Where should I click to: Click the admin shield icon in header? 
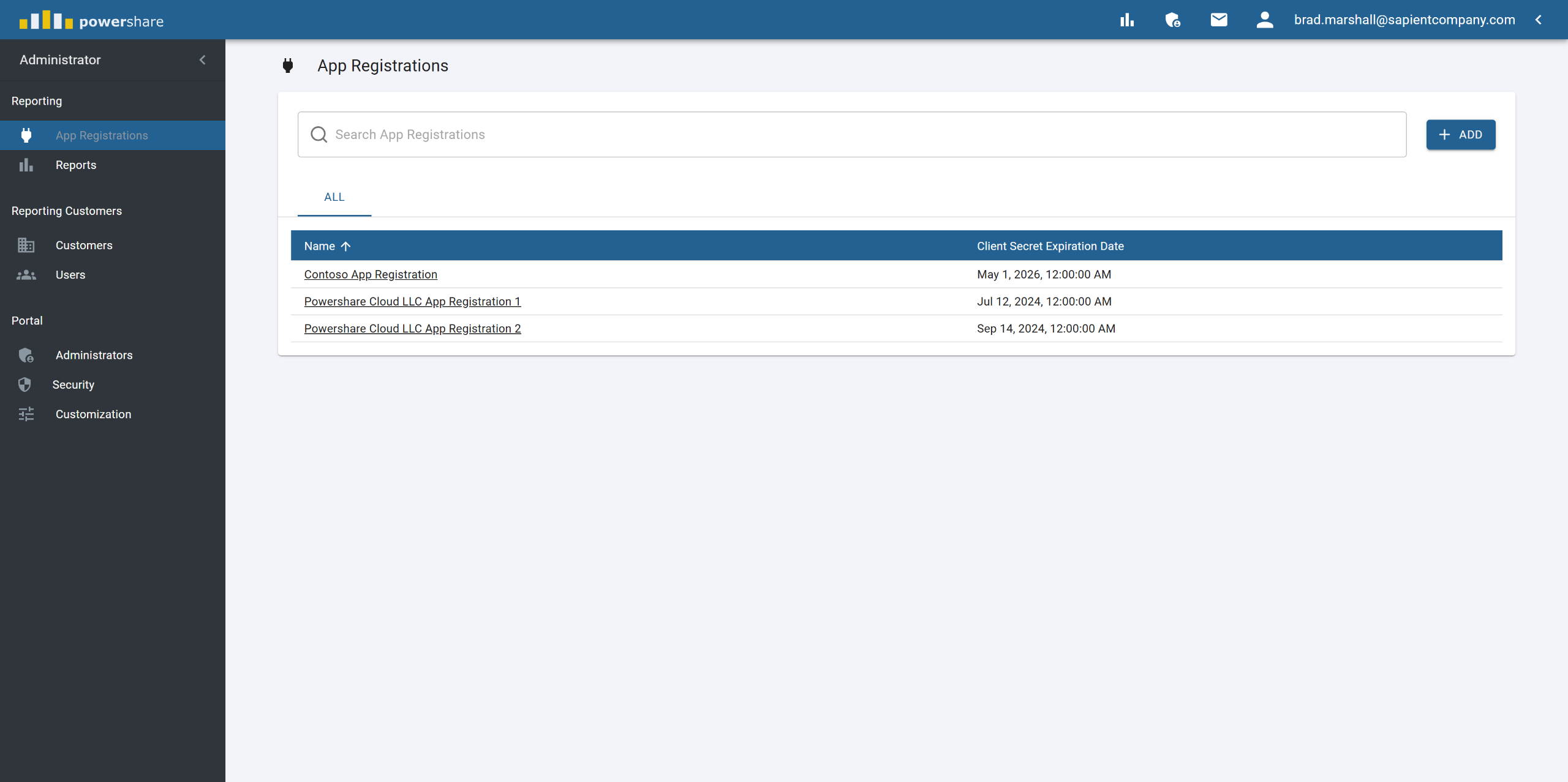pos(1172,20)
